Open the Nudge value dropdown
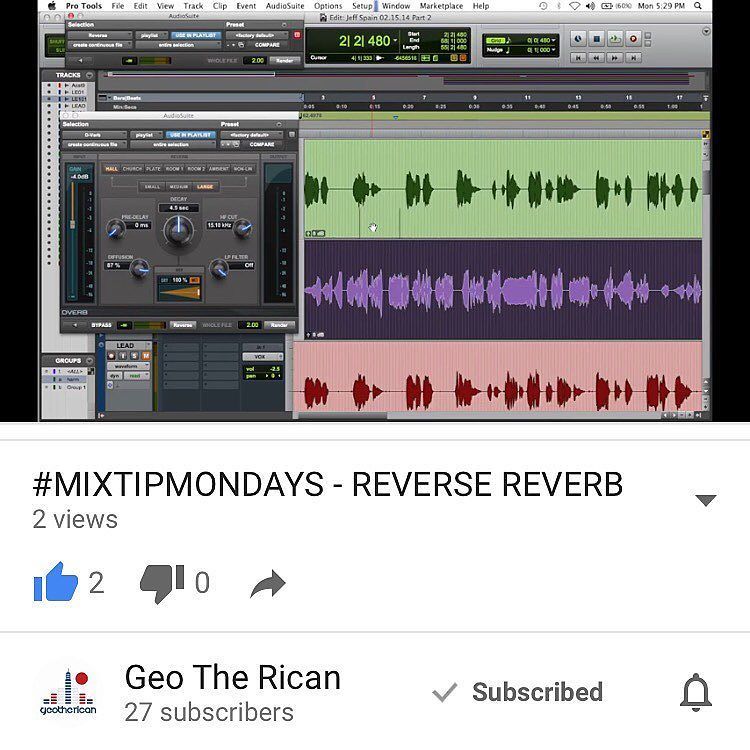Viewport: 750px width, 750px height. click(x=553, y=50)
